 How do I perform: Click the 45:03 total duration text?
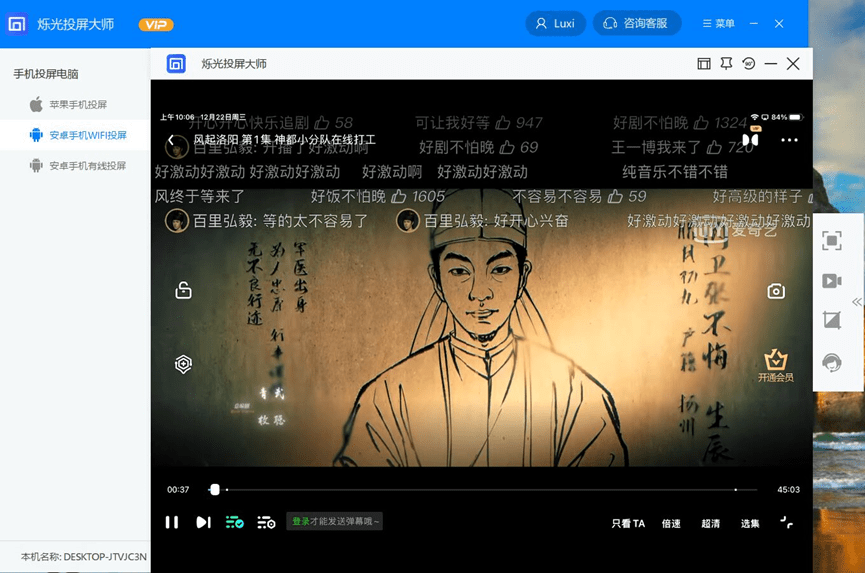pos(788,490)
